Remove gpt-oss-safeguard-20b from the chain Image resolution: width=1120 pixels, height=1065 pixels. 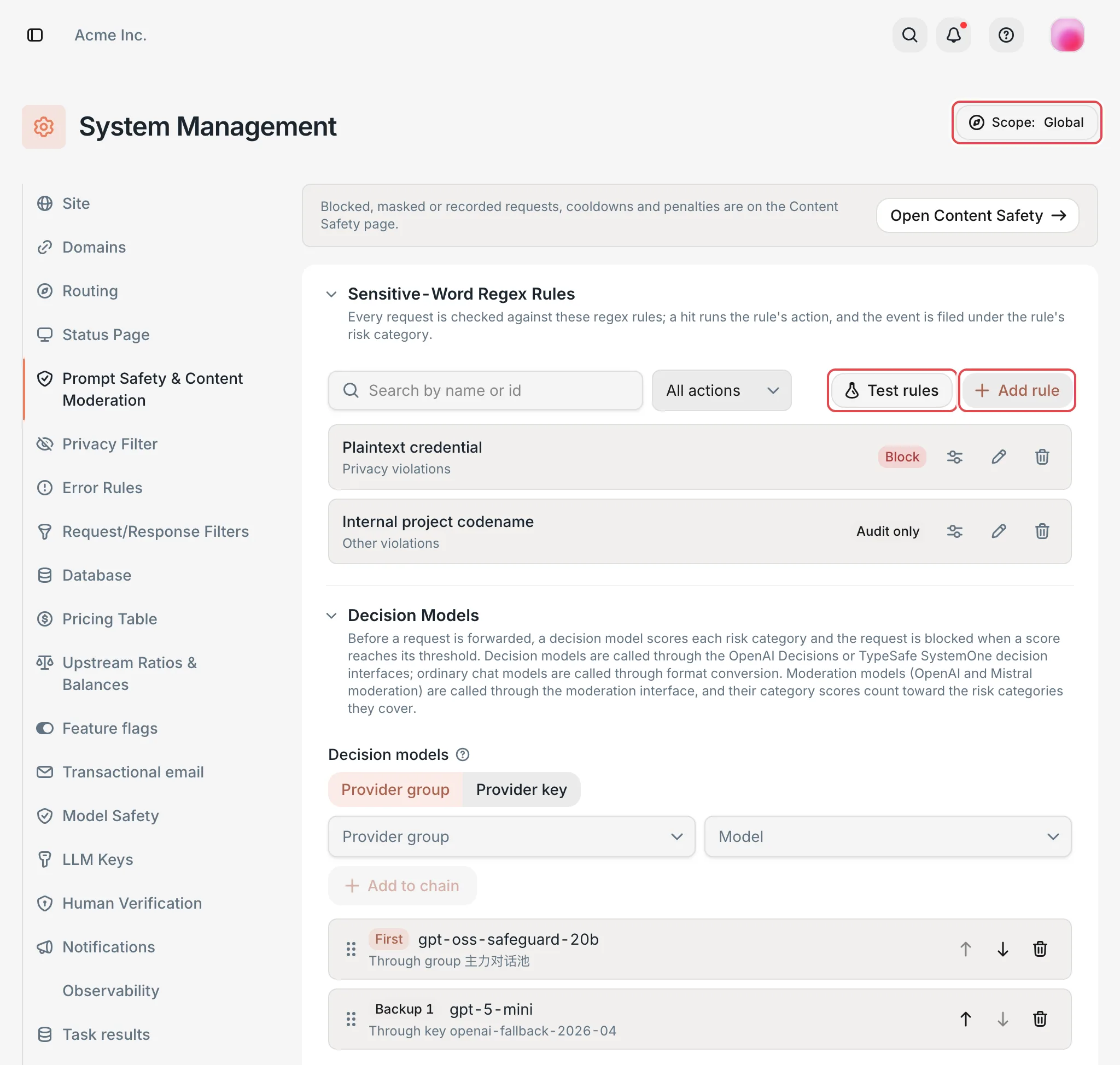click(1040, 949)
